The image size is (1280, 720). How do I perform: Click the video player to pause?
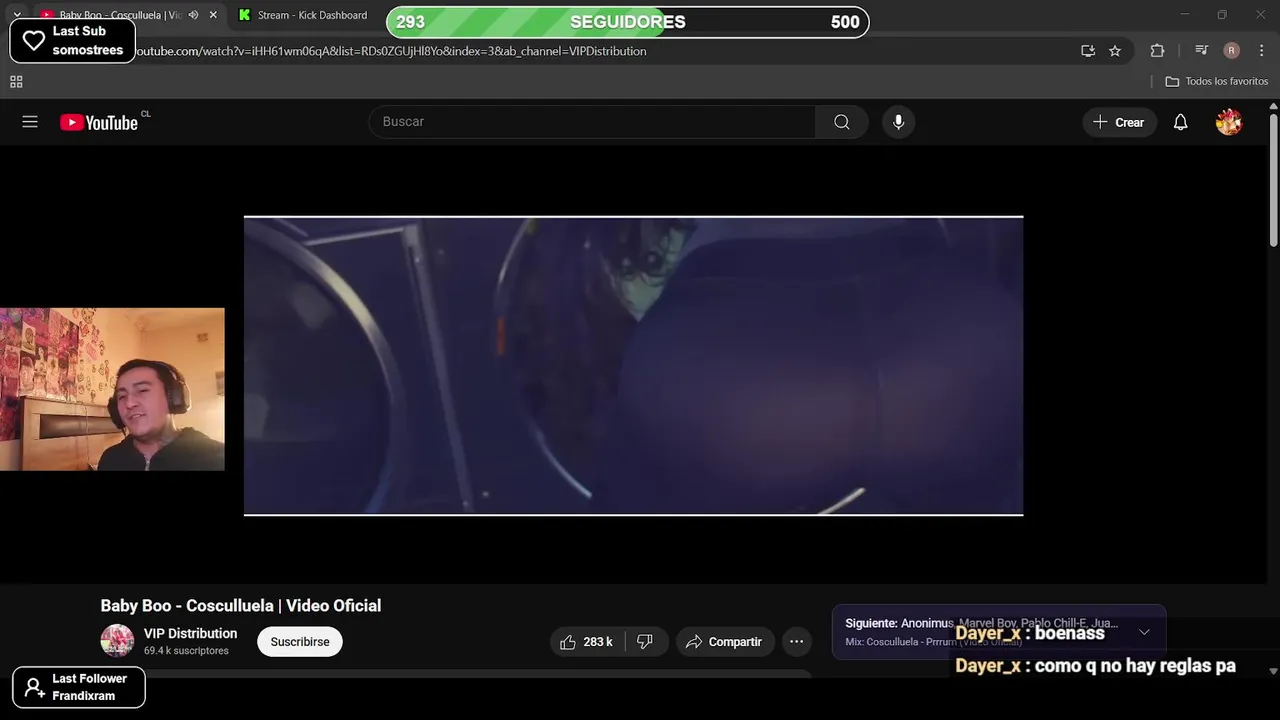pyautogui.click(x=633, y=366)
